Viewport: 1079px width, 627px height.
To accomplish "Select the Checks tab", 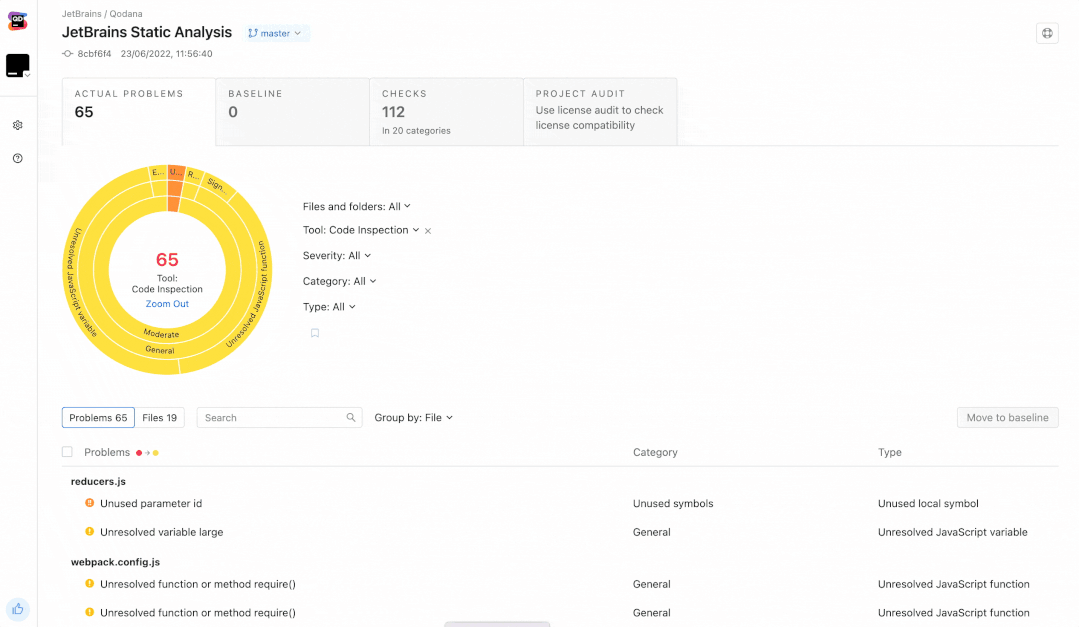I will click(x=447, y=111).
